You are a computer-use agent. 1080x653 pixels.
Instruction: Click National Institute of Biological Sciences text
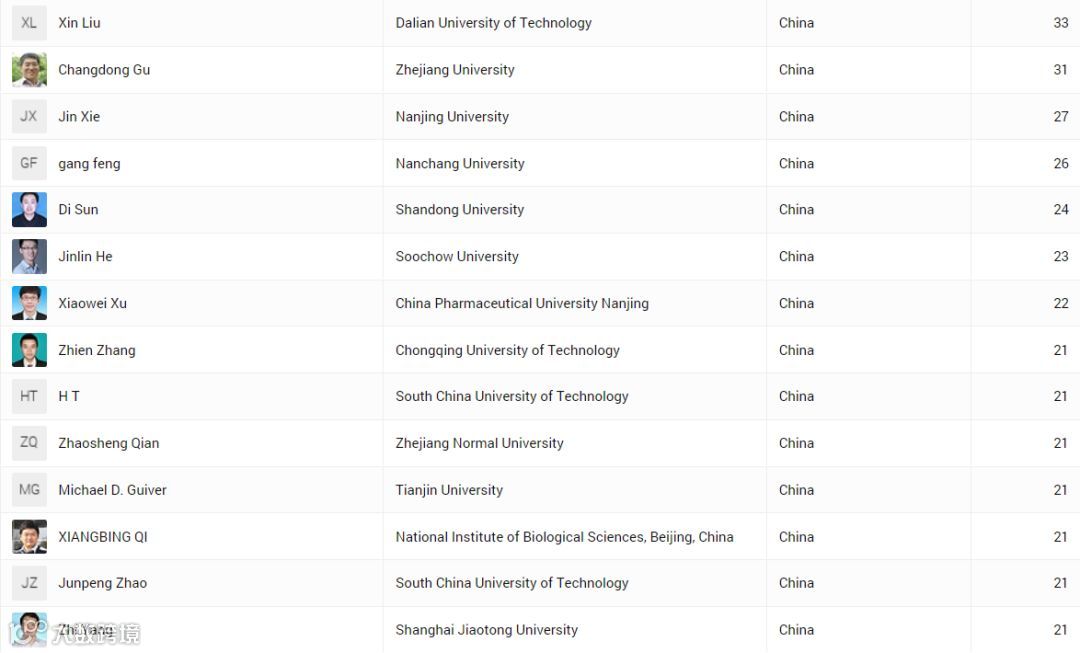(521, 537)
